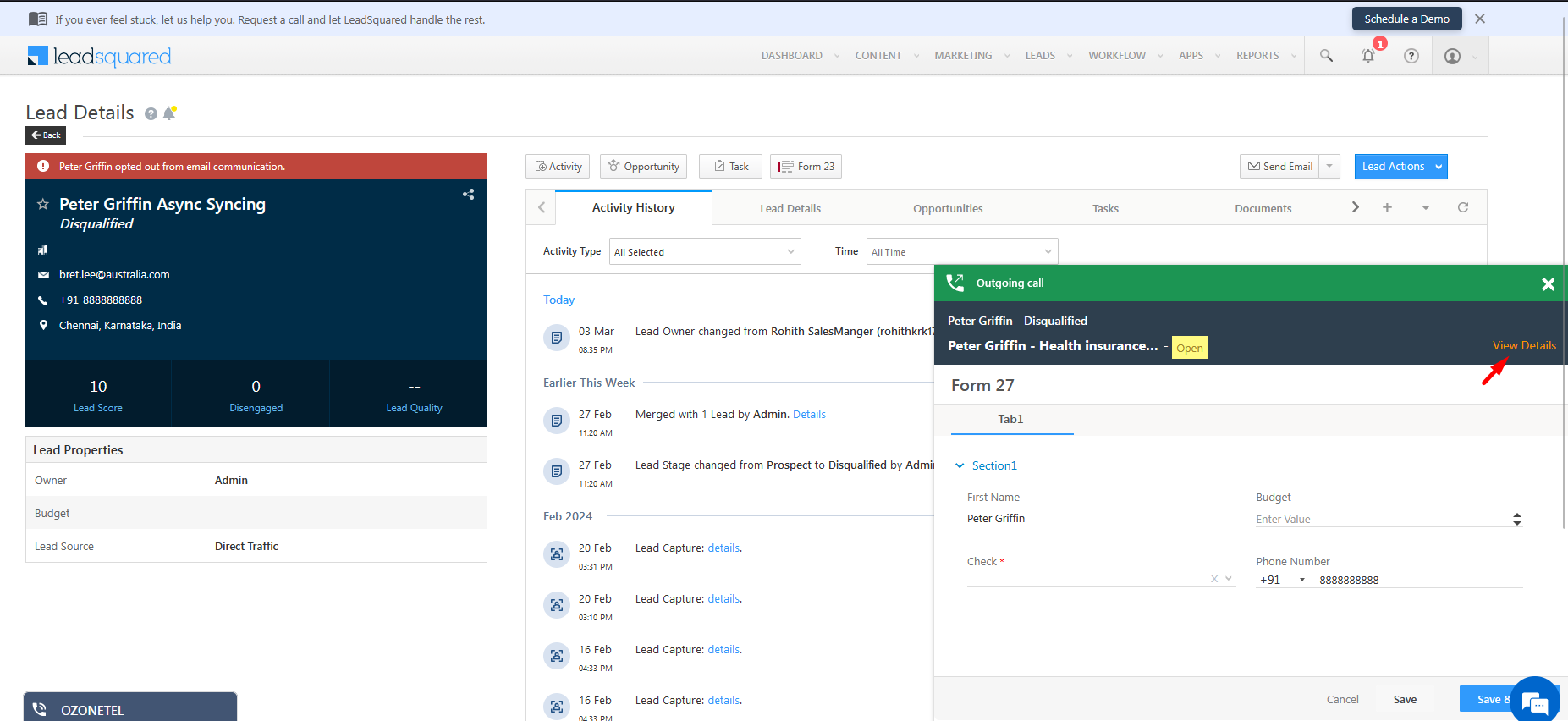Click the View Details link
The image size is (1568, 721).
click(x=1523, y=345)
